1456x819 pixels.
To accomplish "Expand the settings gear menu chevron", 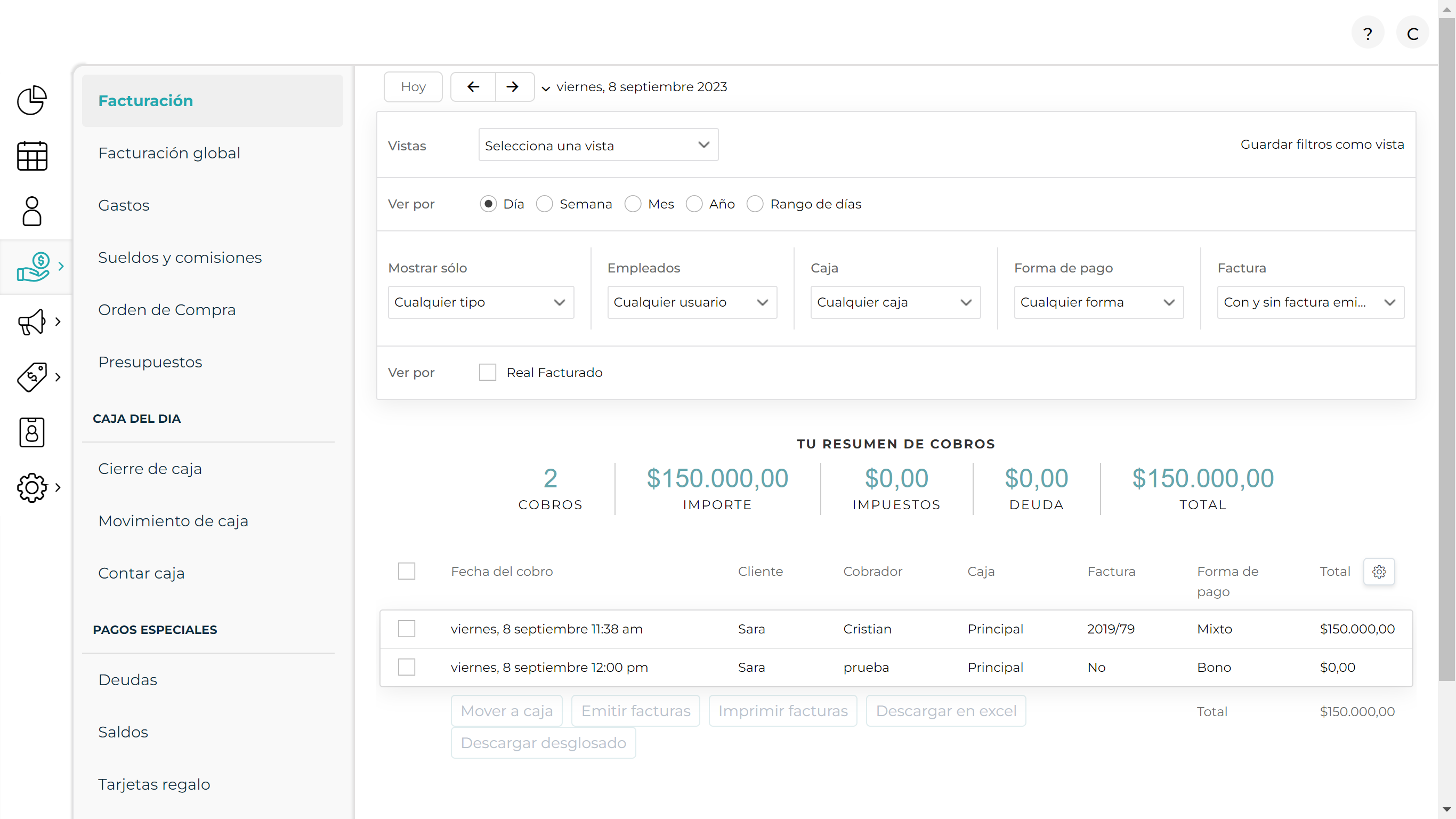I will pyautogui.click(x=58, y=487).
